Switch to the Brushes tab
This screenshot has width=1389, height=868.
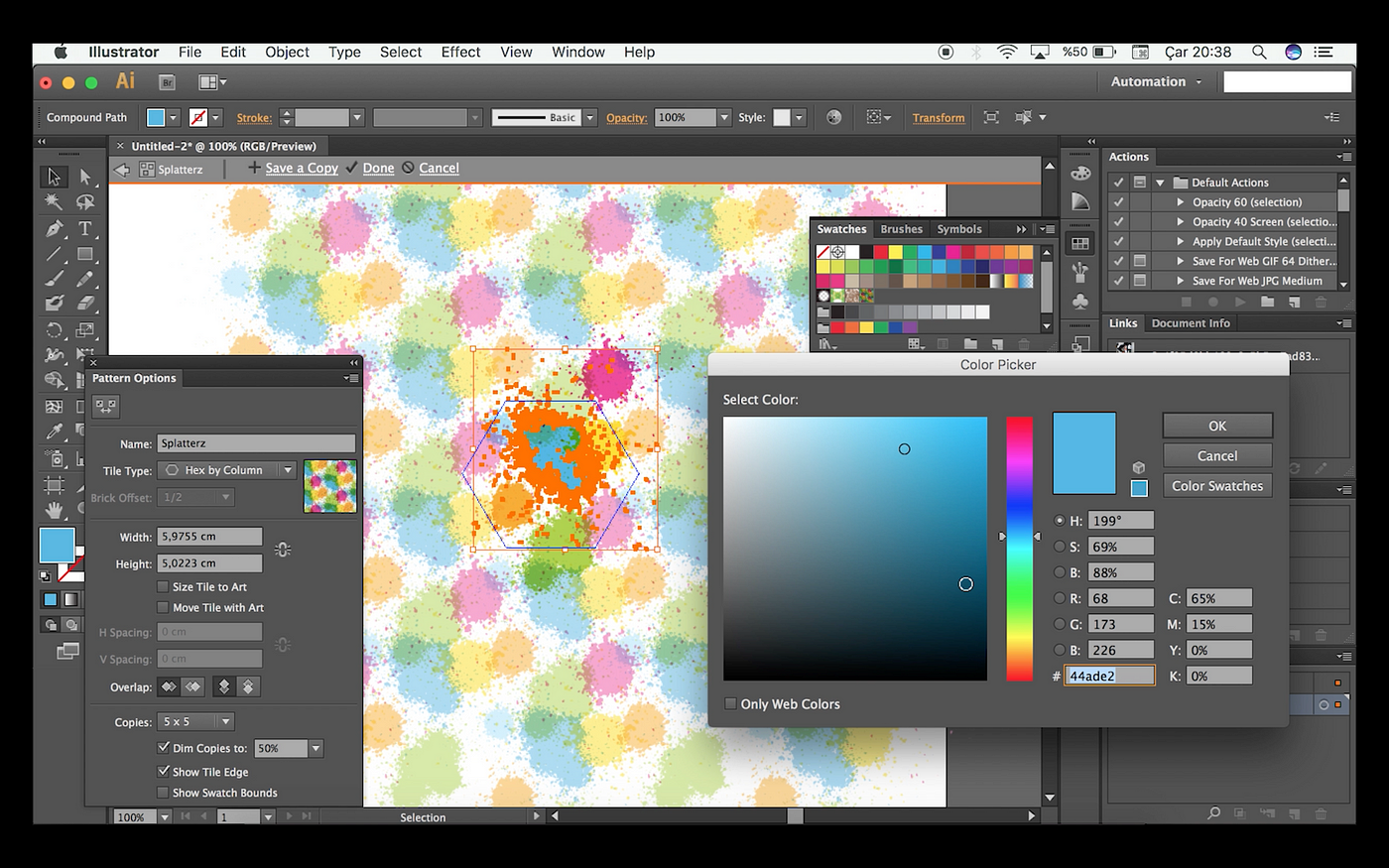point(901,229)
